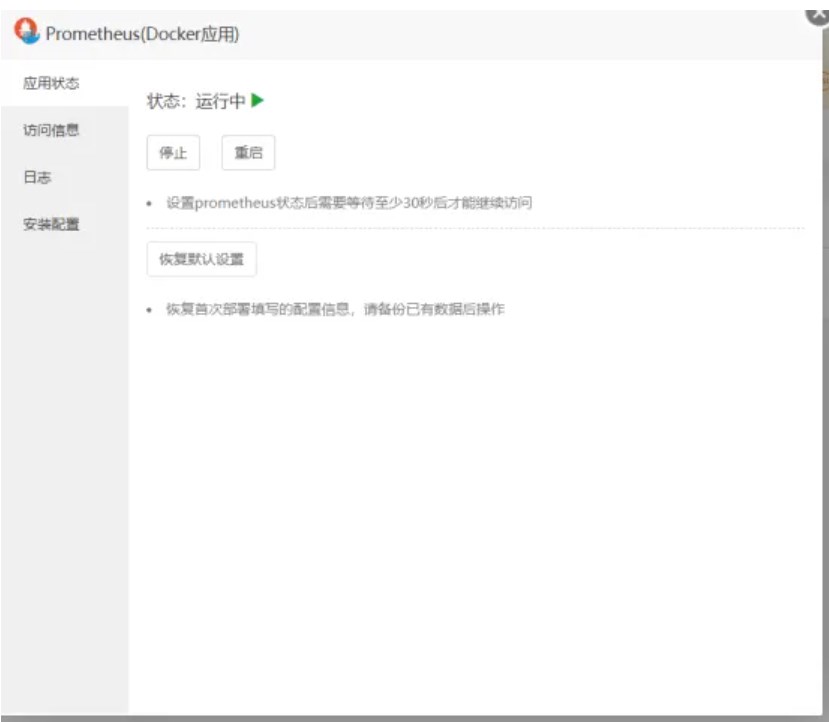Click the dashed divider above 恢复默认设置

(475, 228)
